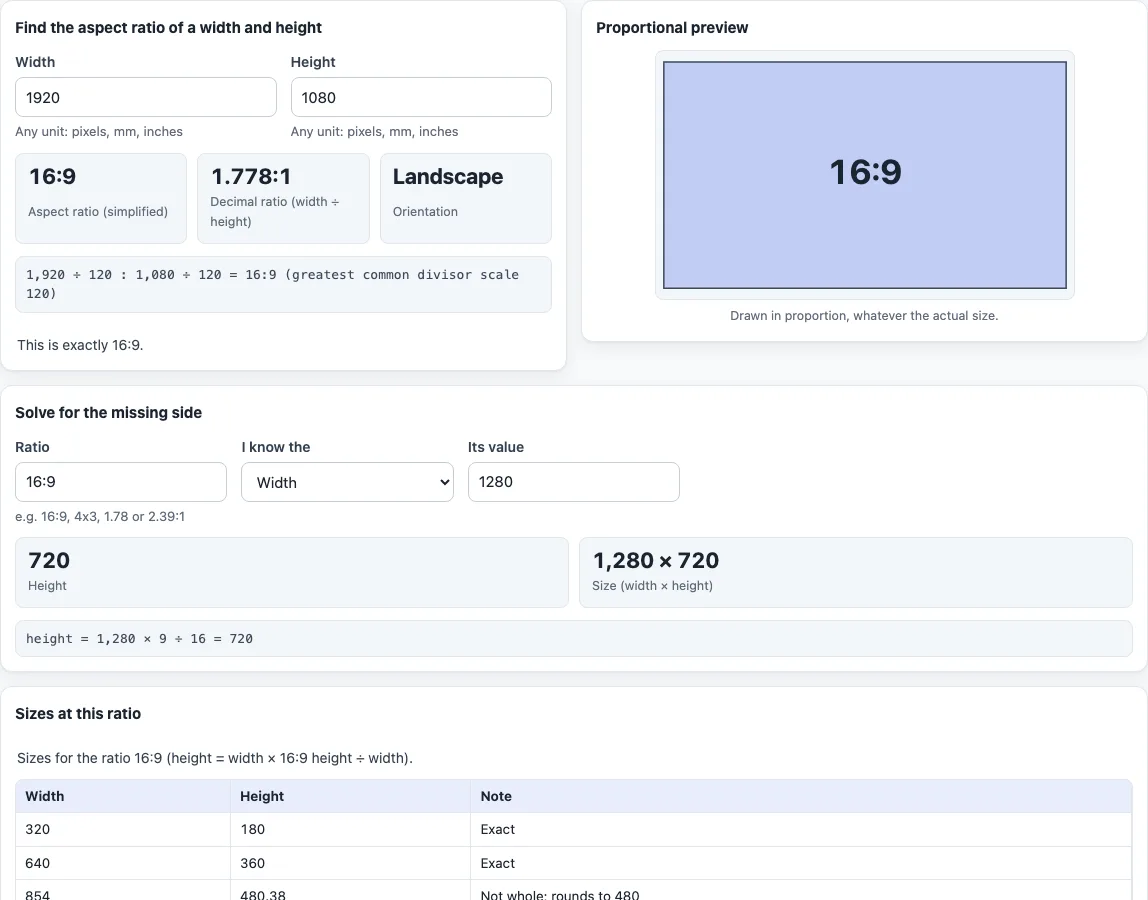Click the 'Find the aspect ratio' heading
1148x900 pixels.
(168, 28)
